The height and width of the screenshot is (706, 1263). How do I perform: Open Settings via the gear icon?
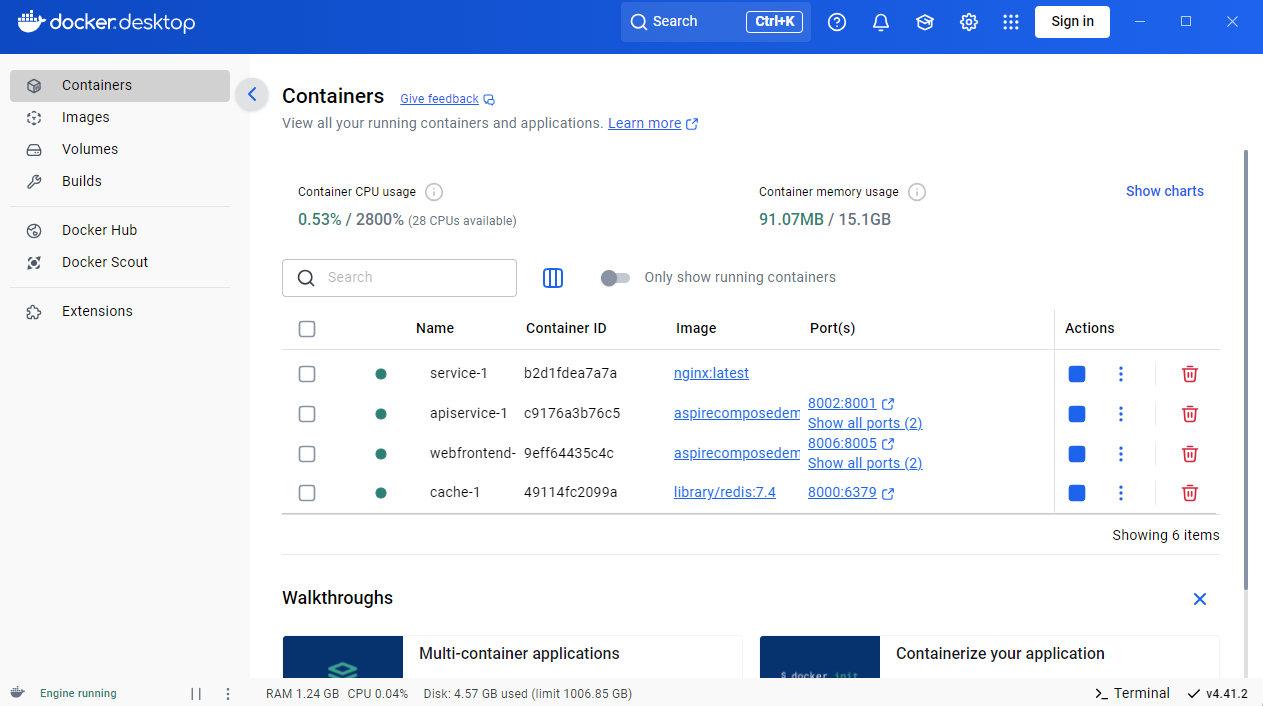969,22
